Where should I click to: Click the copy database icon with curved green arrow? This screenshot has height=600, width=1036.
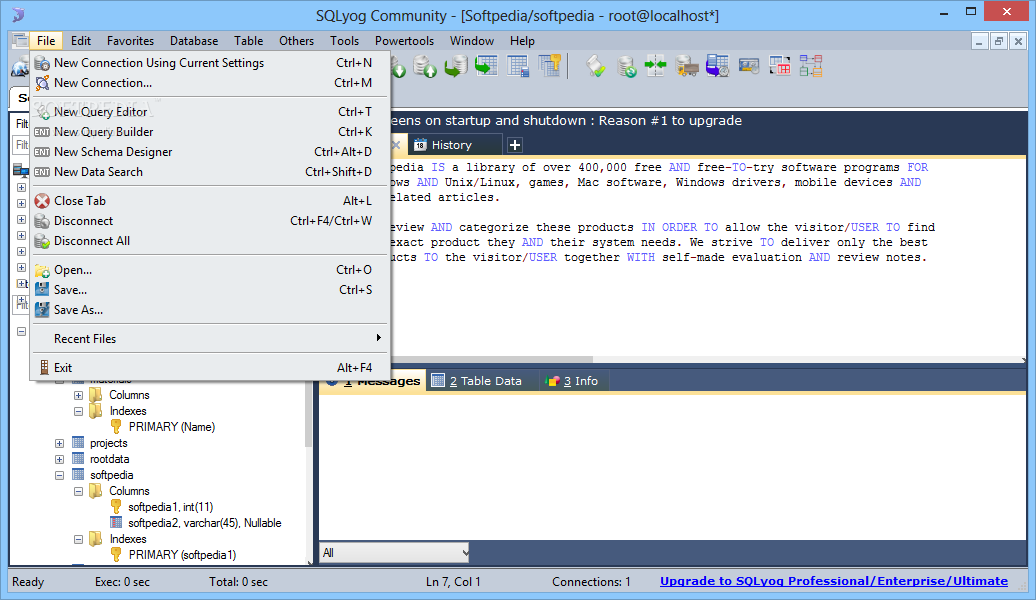pos(456,66)
